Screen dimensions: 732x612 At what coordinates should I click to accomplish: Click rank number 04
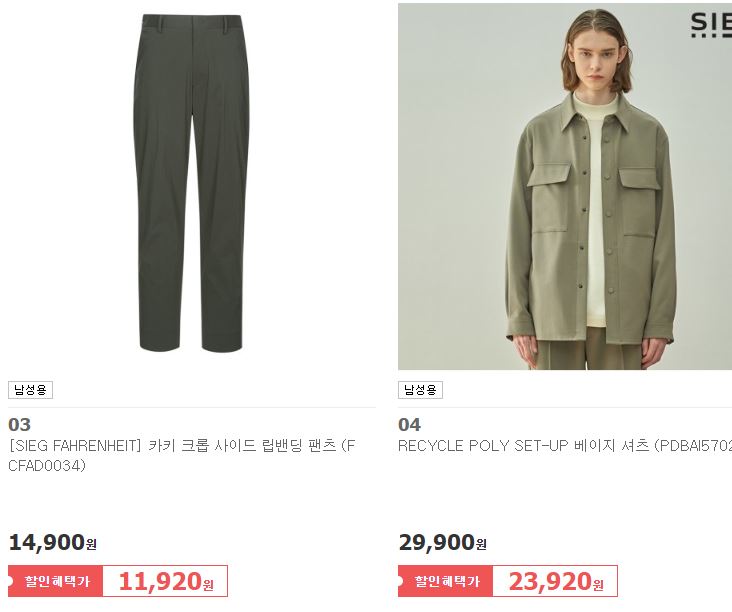click(x=409, y=424)
